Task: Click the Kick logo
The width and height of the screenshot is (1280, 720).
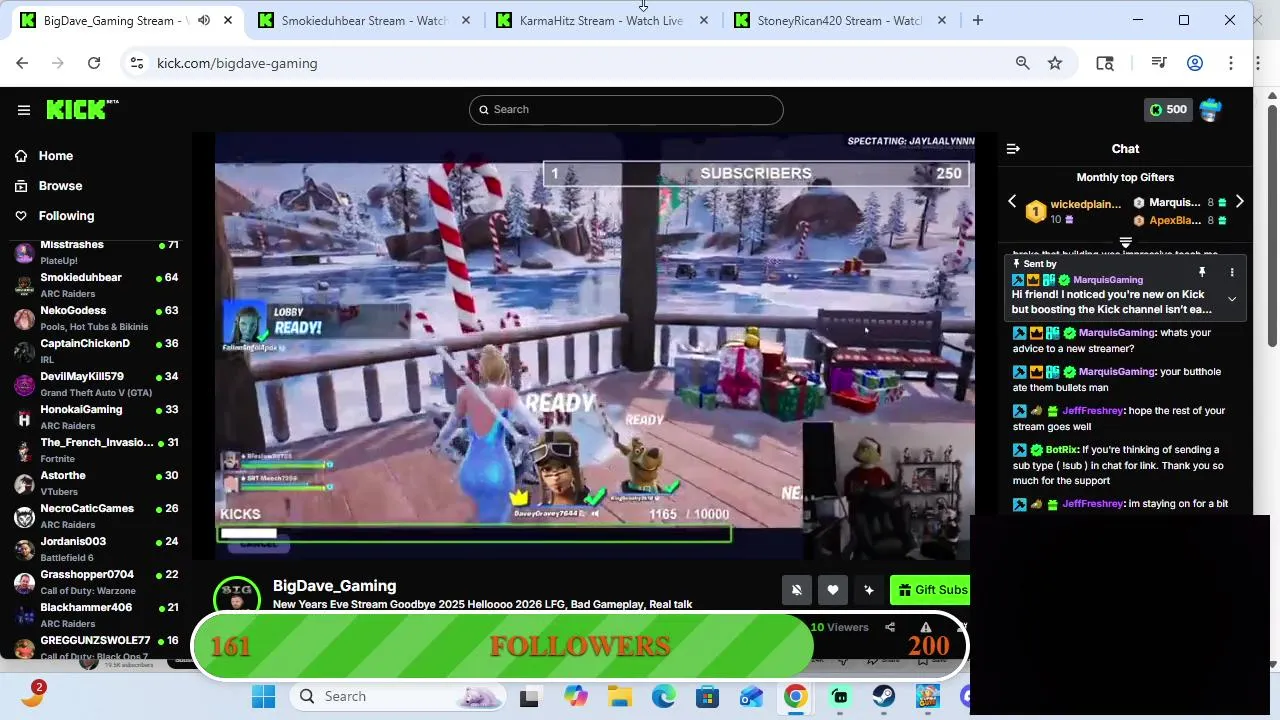Action: tap(82, 109)
